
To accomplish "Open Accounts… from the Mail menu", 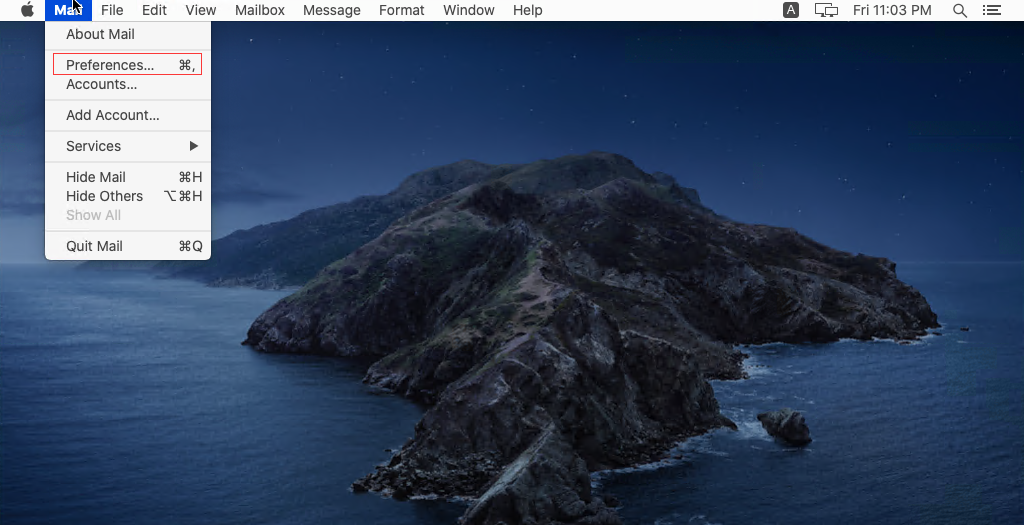I will click(x=101, y=85).
